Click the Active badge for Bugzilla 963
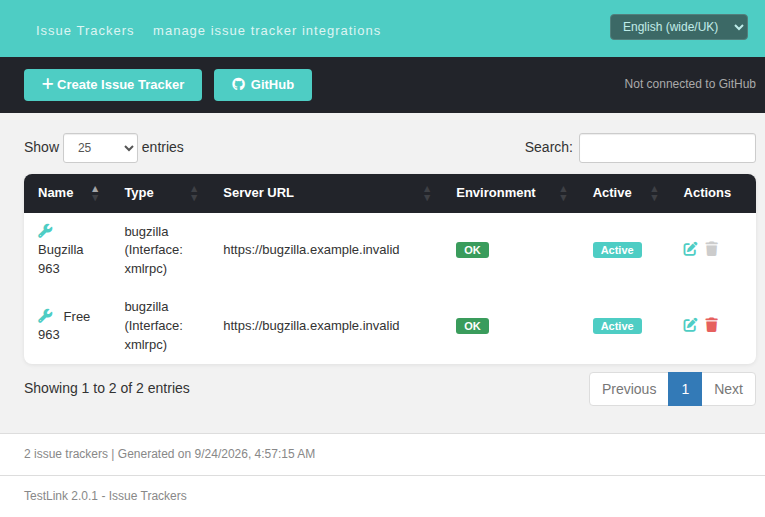 click(x=617, y=250)
